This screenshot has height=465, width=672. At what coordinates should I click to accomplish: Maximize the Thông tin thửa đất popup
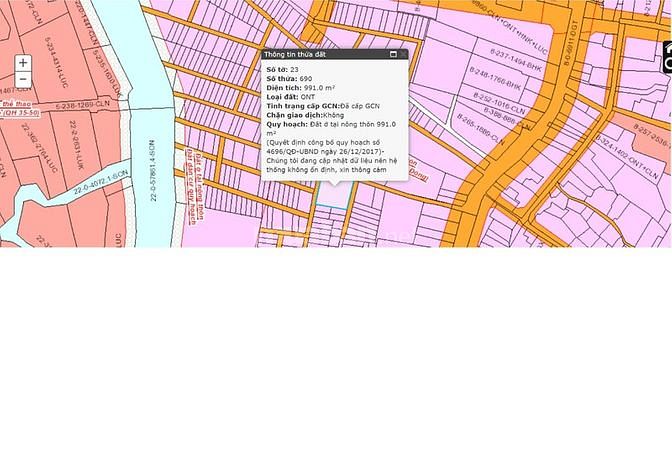[x=393, y=54]
